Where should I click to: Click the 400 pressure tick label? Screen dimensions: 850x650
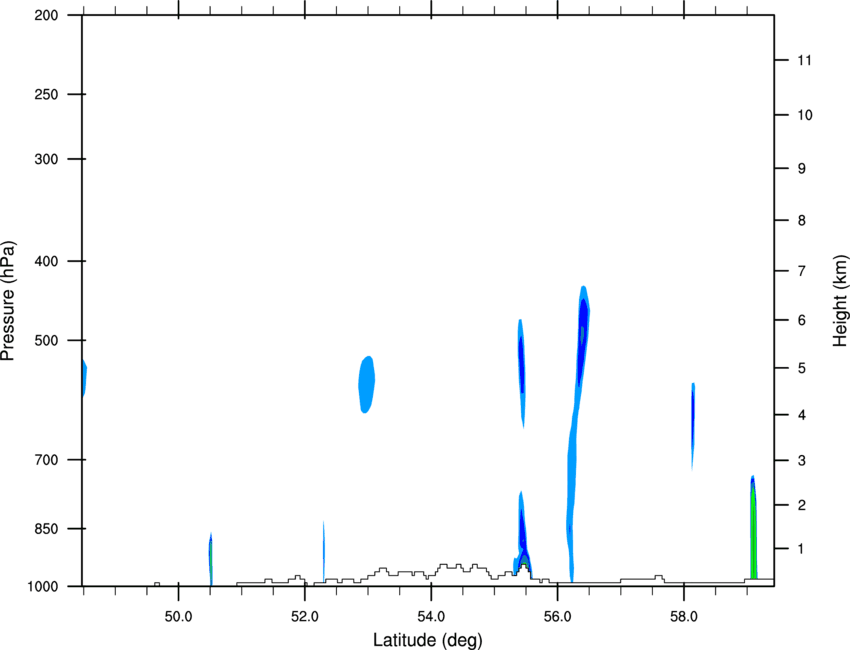46,261
